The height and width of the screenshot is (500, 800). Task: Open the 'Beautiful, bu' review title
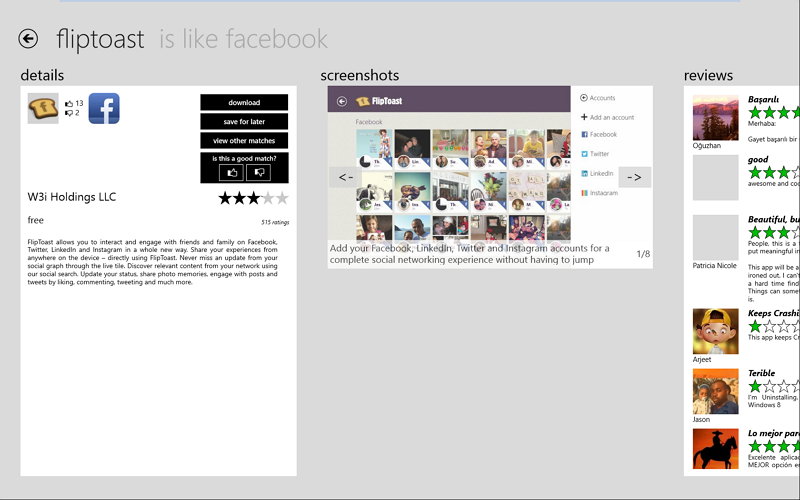(773, 219)
